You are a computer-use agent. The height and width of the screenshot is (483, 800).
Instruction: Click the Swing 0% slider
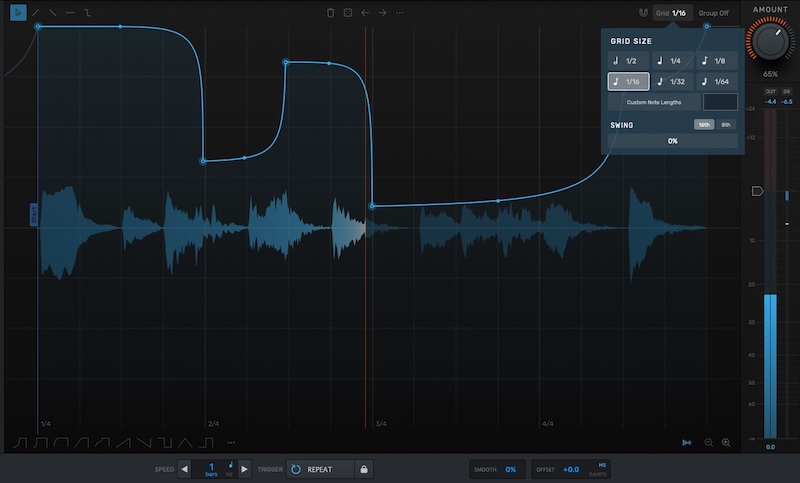click(672, 141)
